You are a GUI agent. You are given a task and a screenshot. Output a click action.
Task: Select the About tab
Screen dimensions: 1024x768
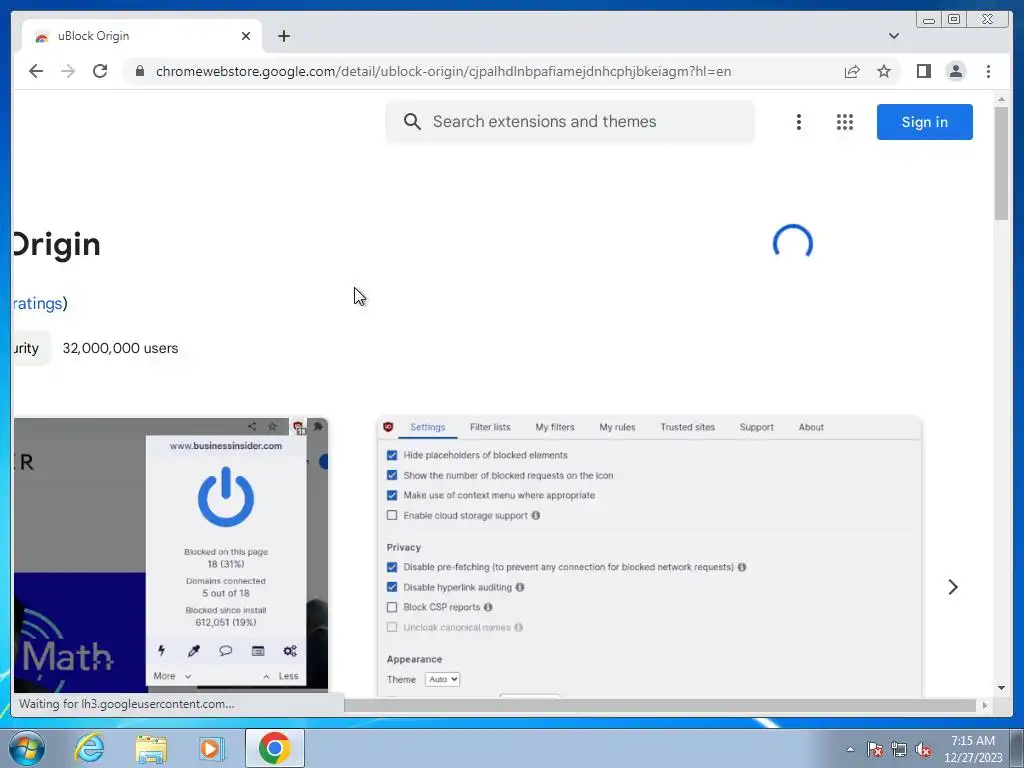[811, 427]
